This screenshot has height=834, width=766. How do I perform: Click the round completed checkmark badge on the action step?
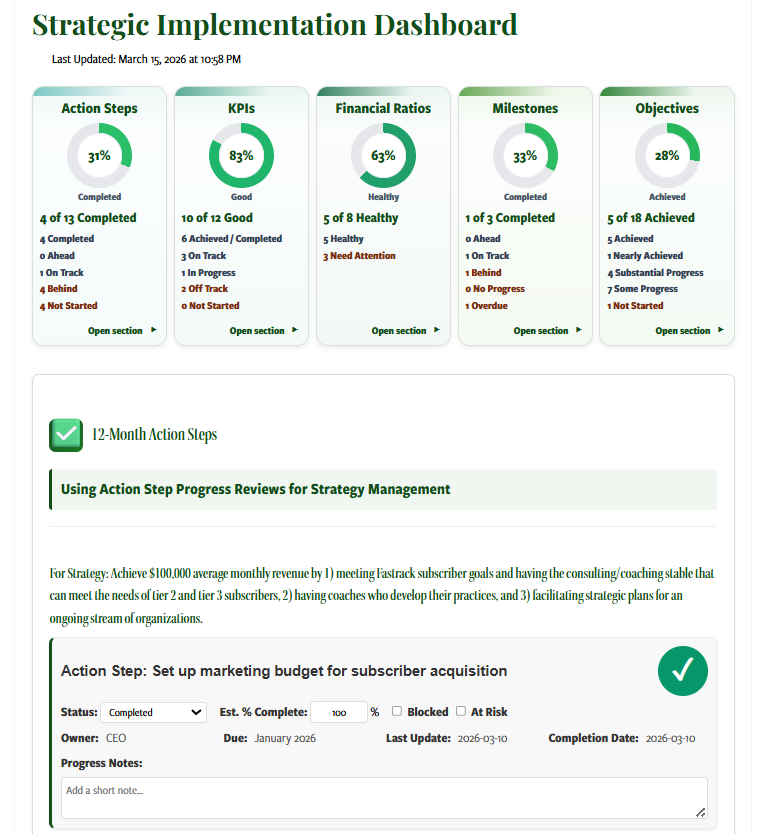(x=682, y=671)
